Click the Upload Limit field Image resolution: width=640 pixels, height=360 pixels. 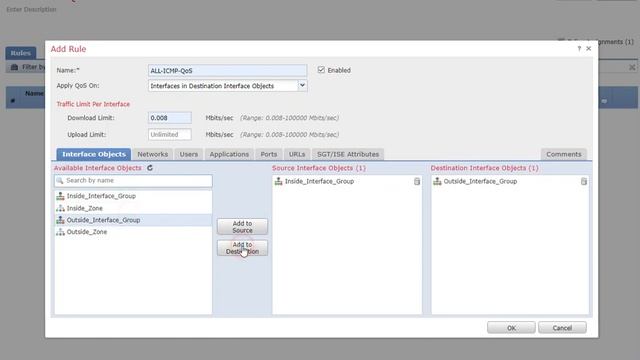(170, 134)
